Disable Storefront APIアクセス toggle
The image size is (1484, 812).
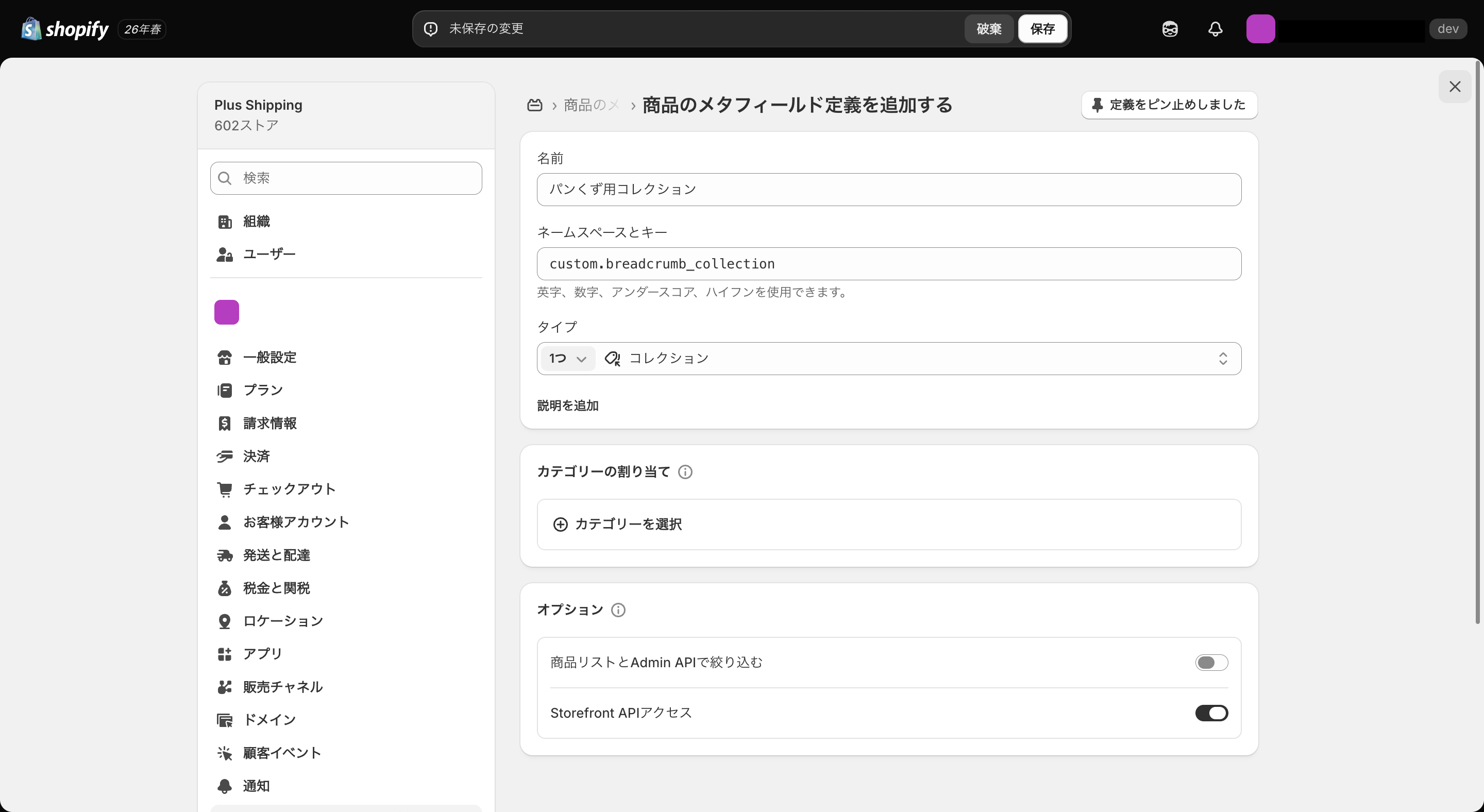[x=1211, y=713]
